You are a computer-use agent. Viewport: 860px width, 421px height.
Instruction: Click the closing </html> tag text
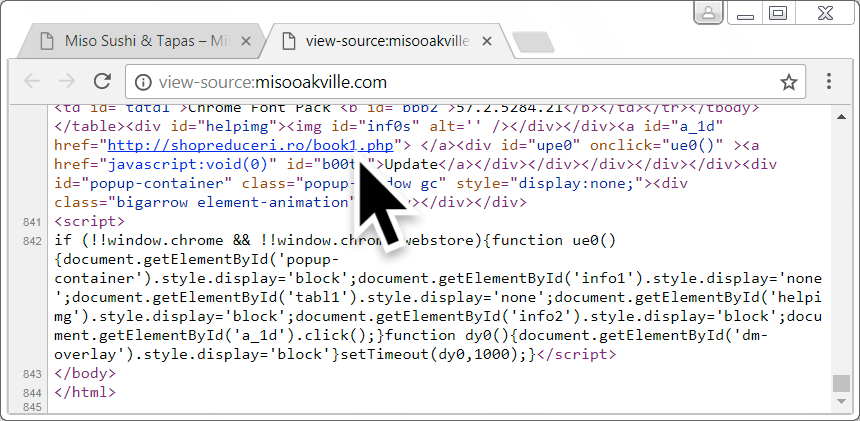click(86, 392)
